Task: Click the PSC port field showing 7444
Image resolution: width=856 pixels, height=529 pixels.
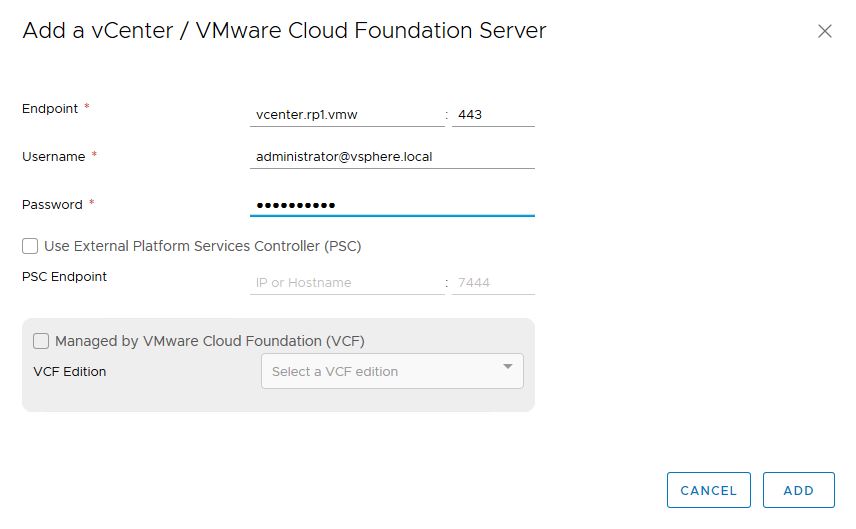Action: [x=492, y=283]
